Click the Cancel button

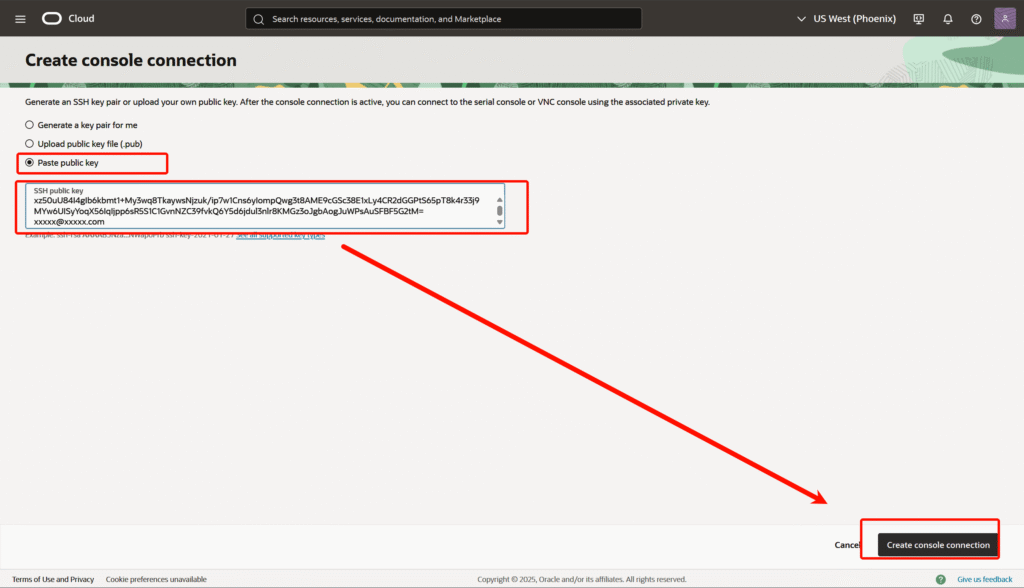(x=847, y=545)
